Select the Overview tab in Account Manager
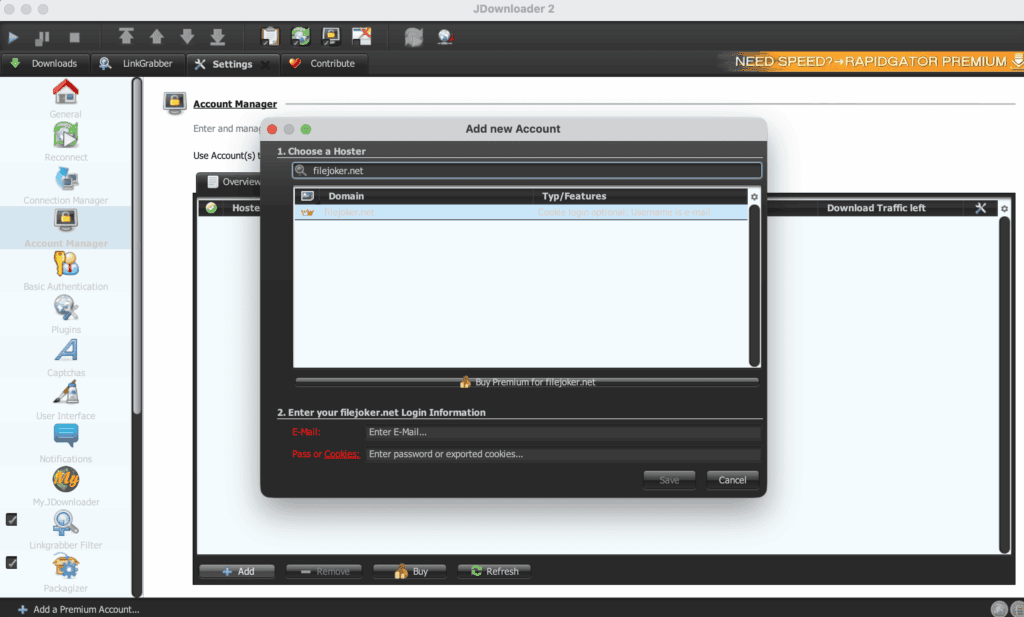This screenshot has height=617, width=1024. pos(232,182)
